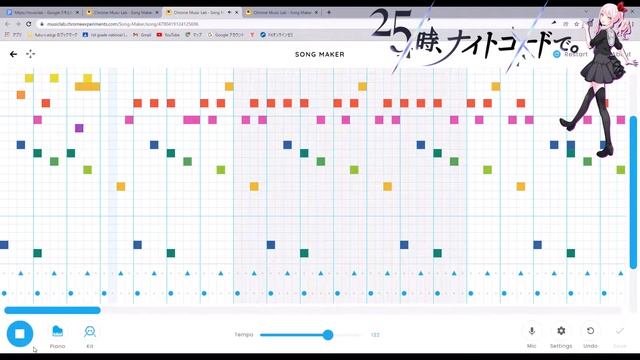Click the Restart button
Image resolution: width=640 pixels, height=360 pixels.
tap(571, 54)
